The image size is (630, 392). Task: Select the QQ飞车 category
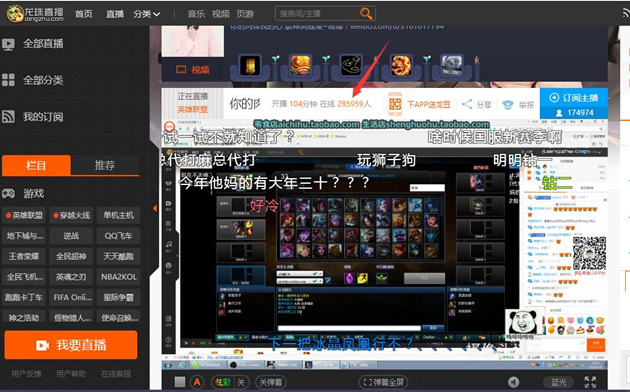point(118,236)
